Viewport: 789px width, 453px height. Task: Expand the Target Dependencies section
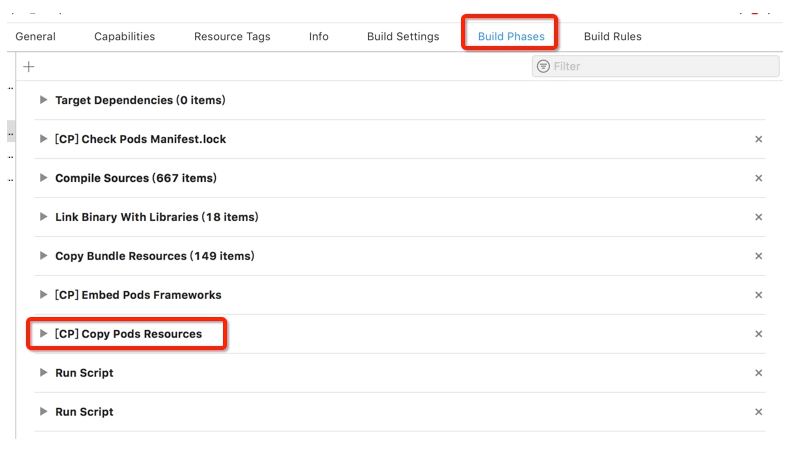[x=43, y=100]
